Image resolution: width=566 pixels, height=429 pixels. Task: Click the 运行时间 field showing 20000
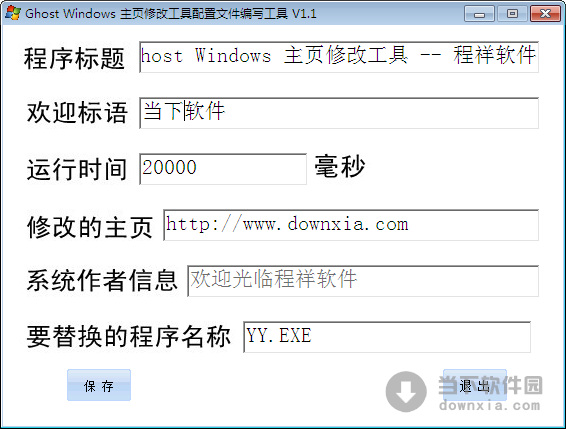(223, 169)
